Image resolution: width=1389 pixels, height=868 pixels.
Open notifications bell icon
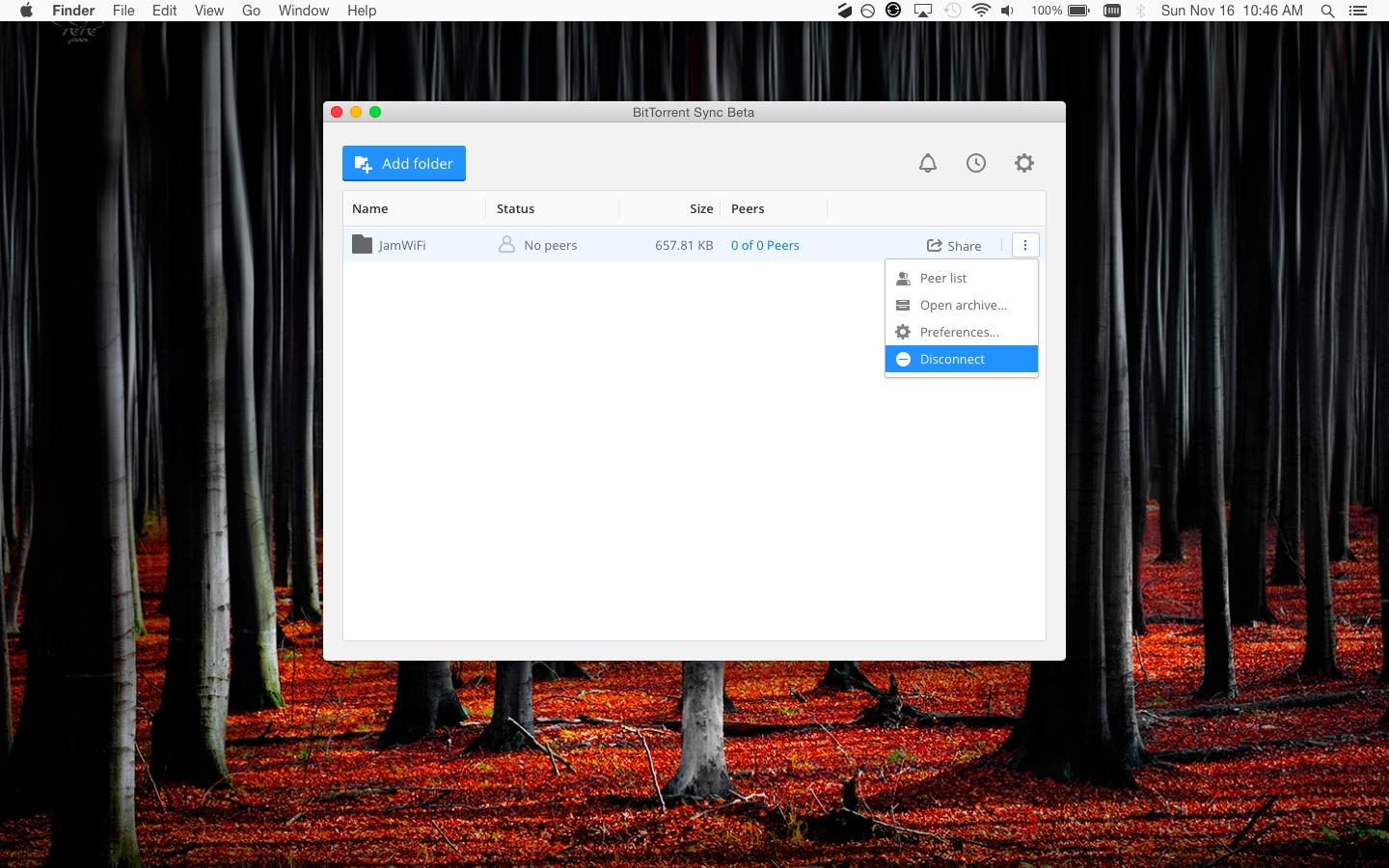pyautogui.click(x=928, y=163)
